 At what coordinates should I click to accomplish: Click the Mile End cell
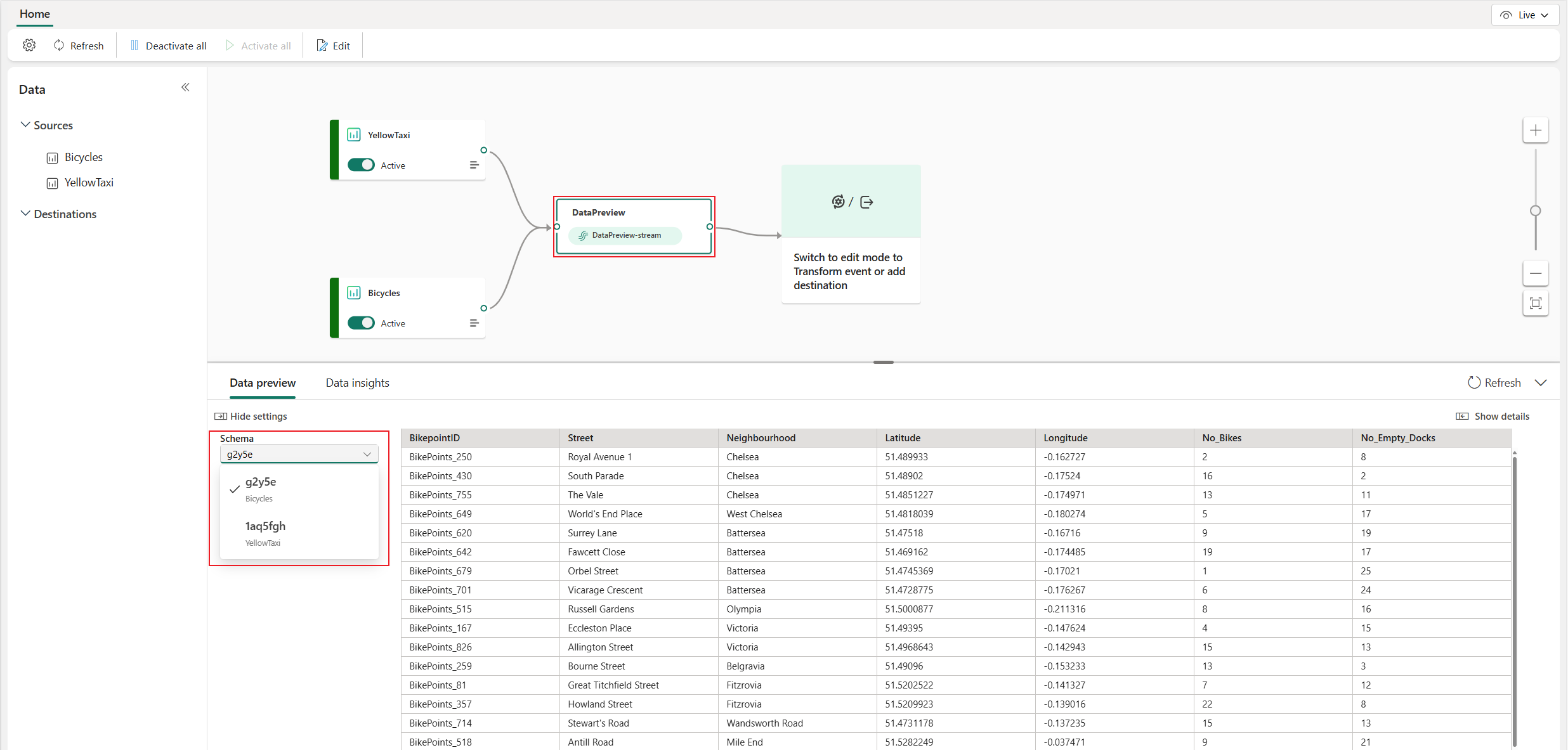coord(797,742)
